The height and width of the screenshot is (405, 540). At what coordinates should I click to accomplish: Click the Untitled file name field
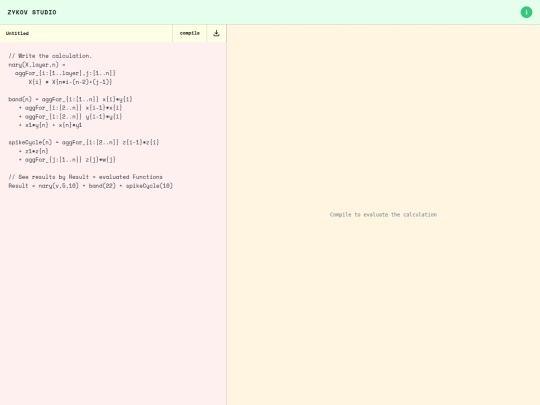86,33
